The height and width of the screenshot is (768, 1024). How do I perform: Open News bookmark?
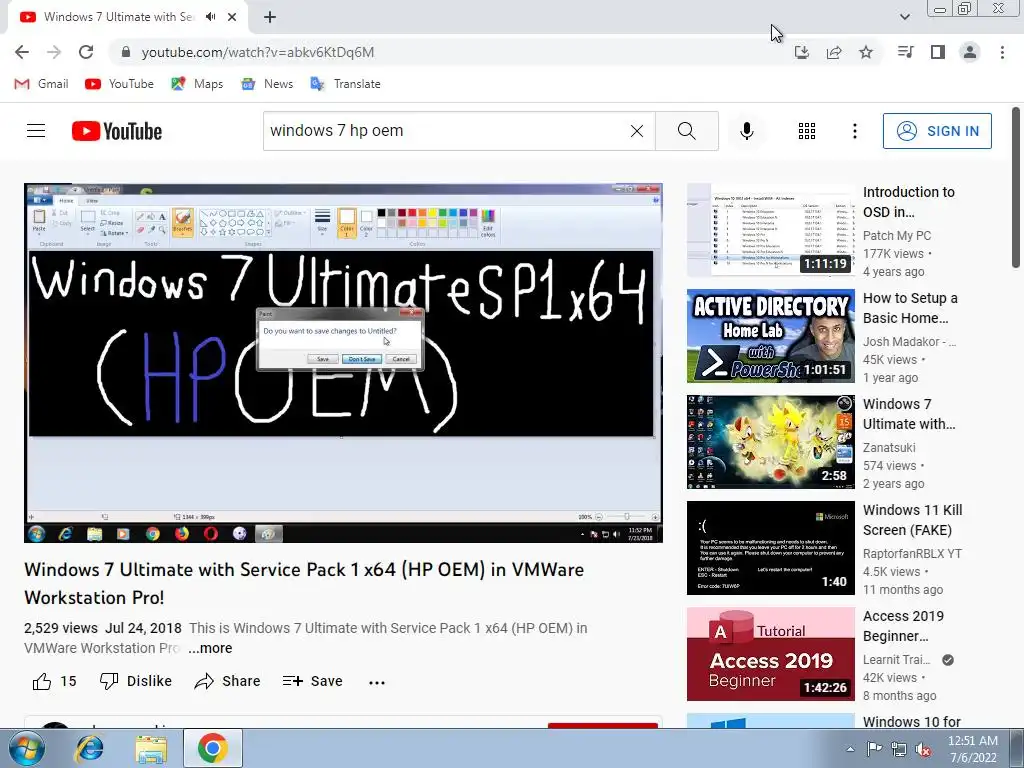tap(266, 84)
